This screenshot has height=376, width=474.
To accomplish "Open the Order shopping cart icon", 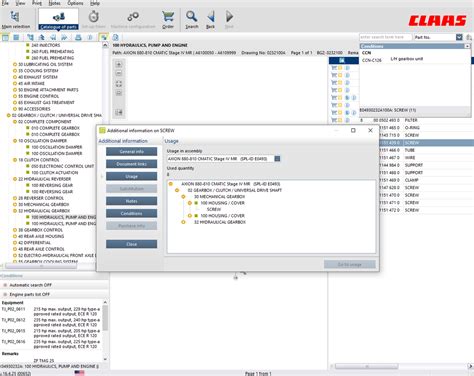I will coord(168,19).
